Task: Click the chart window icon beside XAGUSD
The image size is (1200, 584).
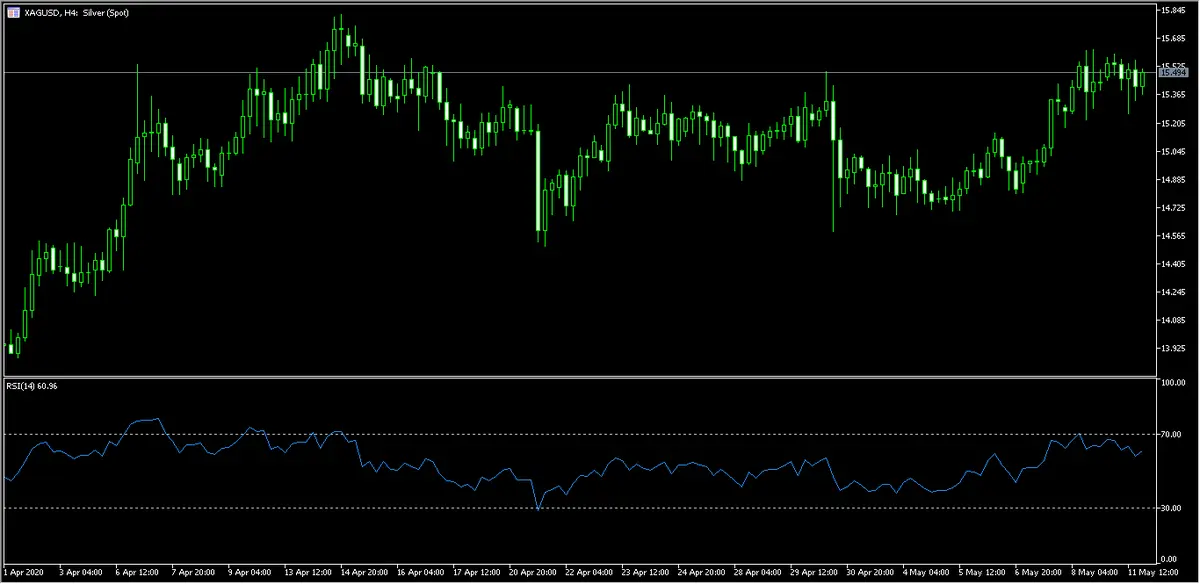Action: point(11,11)
